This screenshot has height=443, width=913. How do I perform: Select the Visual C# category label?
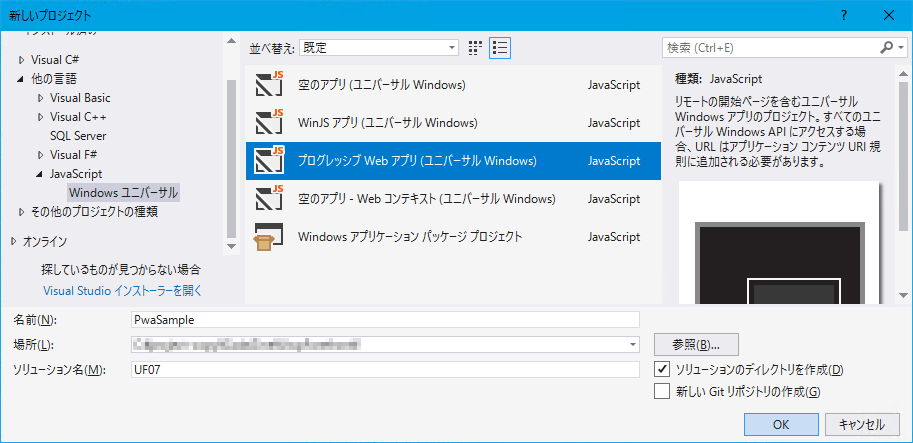click(55, 59)
